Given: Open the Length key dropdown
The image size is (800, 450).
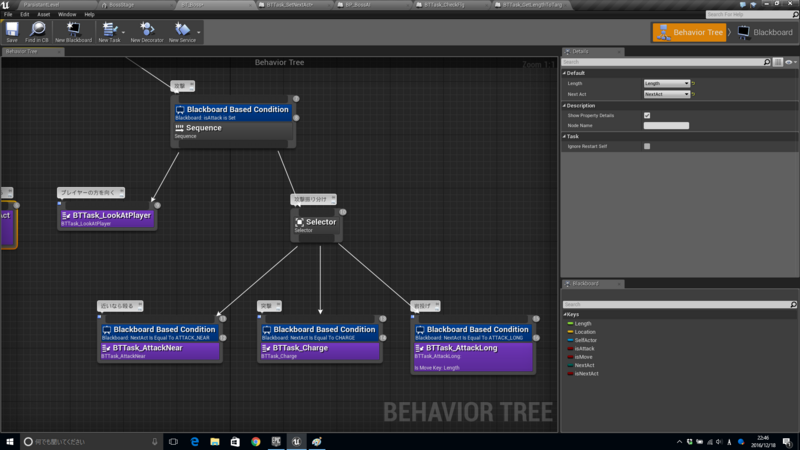Looking at the screenshot, I should pos(666,83).
